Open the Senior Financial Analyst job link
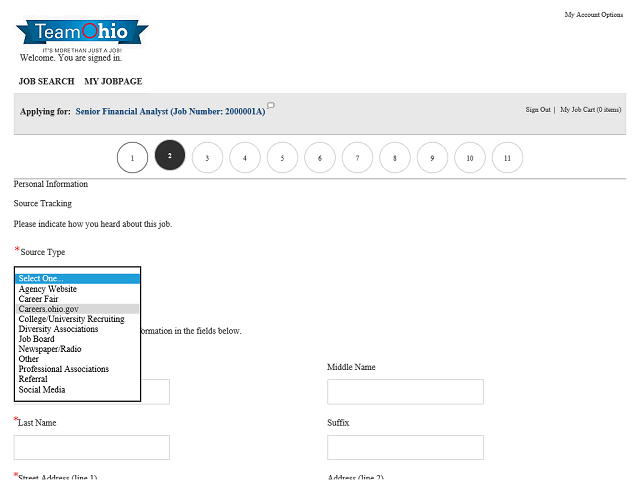This screenshot has height=480, width=640. [x=170, y=111]
